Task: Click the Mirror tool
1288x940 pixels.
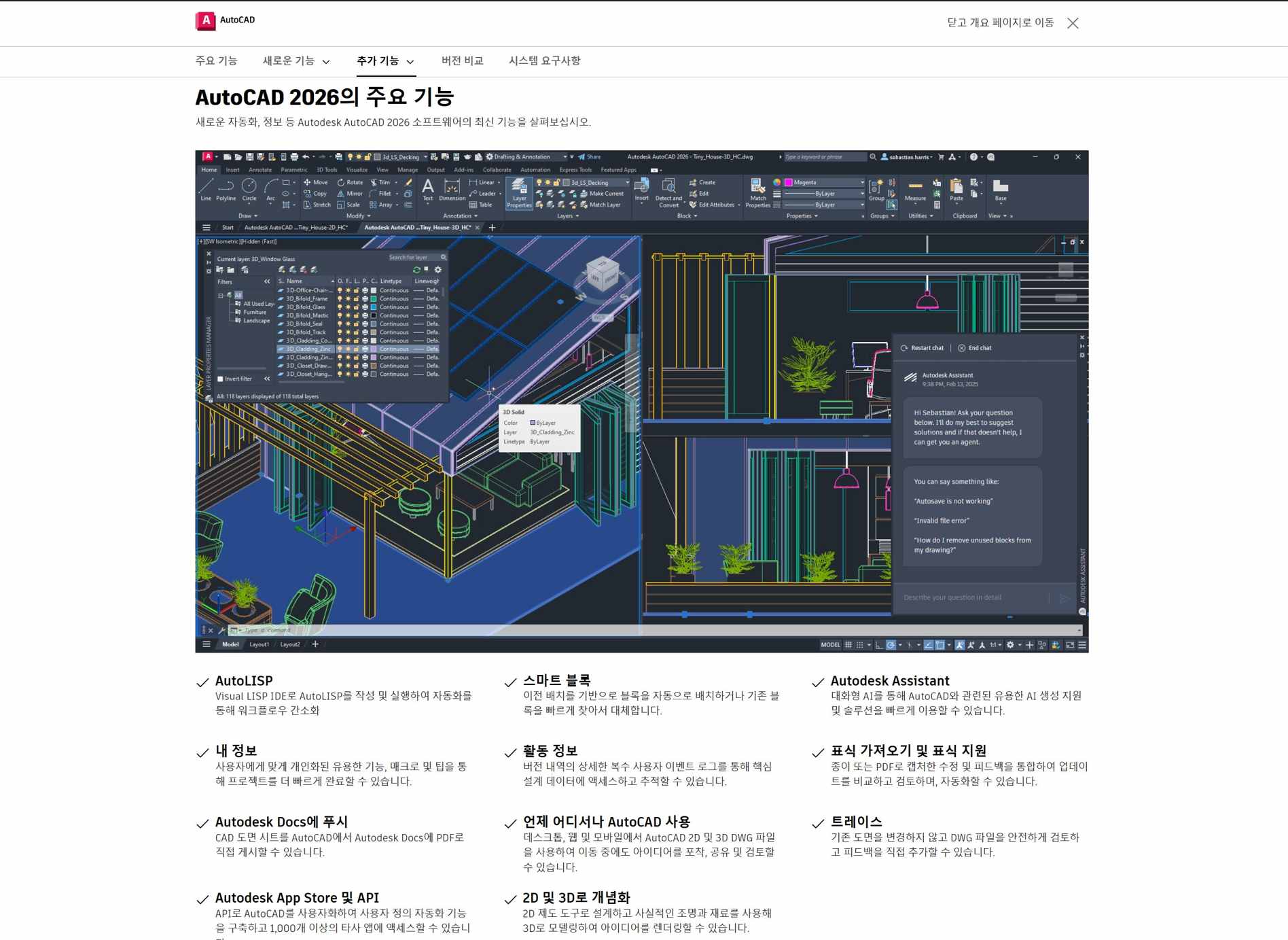Action: click(x=351, y=194)
